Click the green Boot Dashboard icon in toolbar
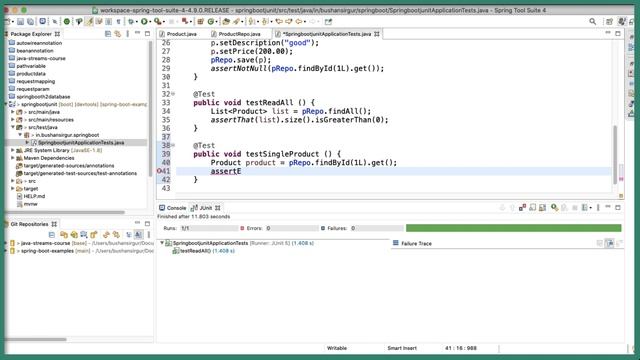Viewport: 640px width, 360px height. [67, 21]
